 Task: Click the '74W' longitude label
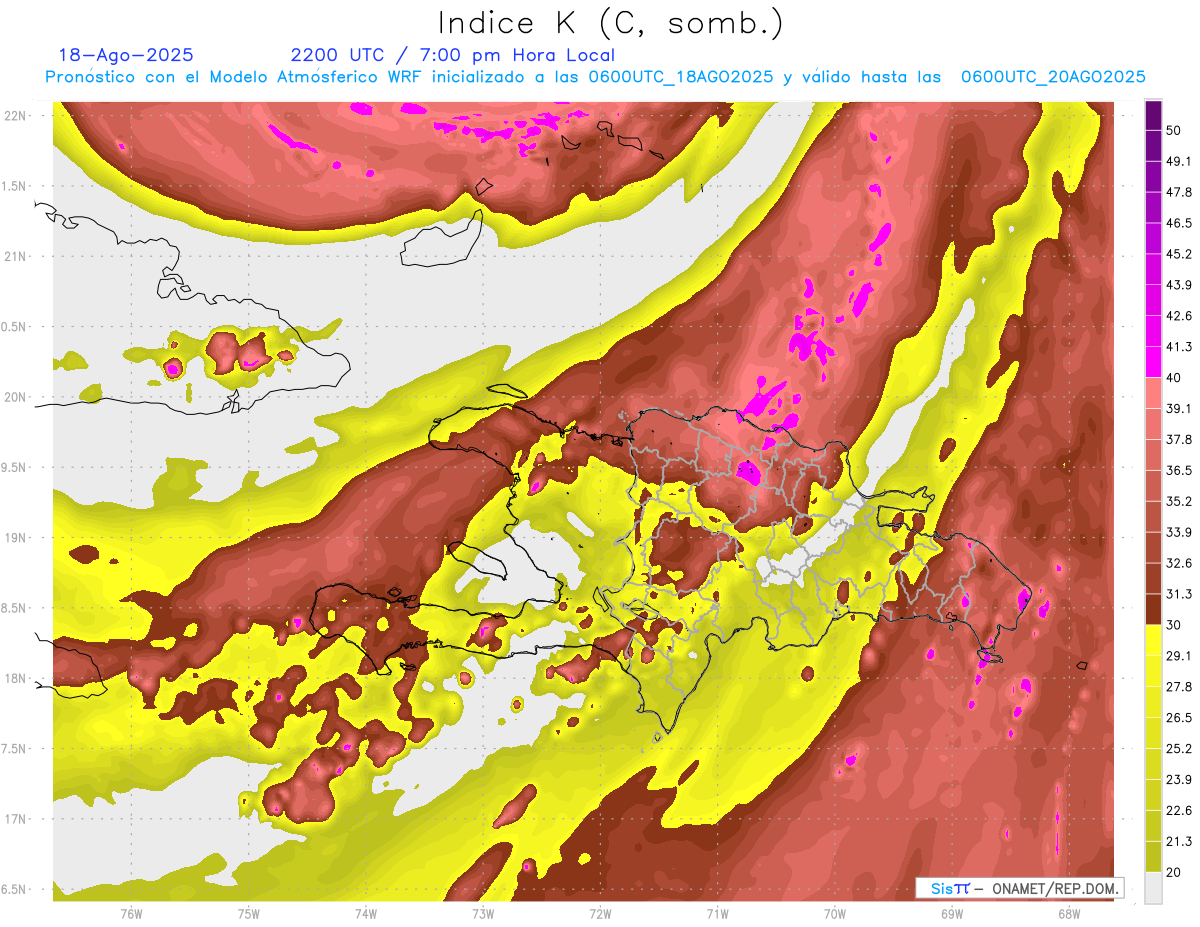pyautogui.click(x=365, y=913)
